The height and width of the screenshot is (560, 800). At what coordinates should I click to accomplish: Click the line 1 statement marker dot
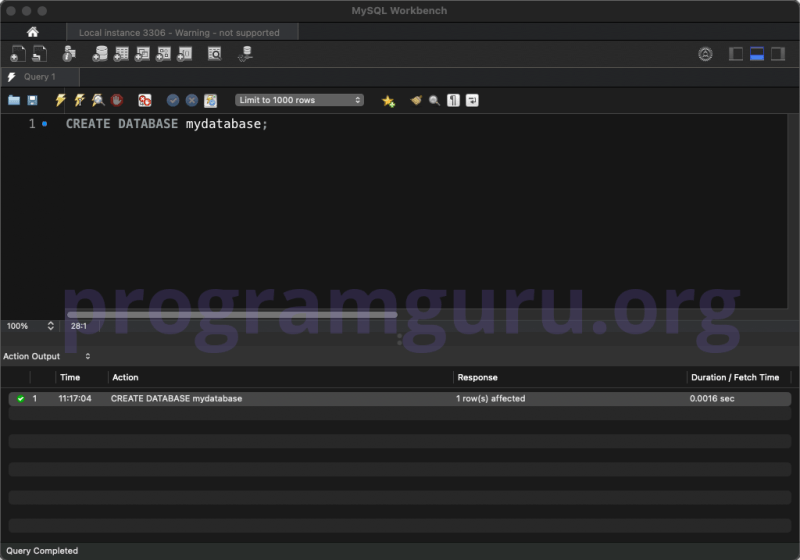pos(45,124)
